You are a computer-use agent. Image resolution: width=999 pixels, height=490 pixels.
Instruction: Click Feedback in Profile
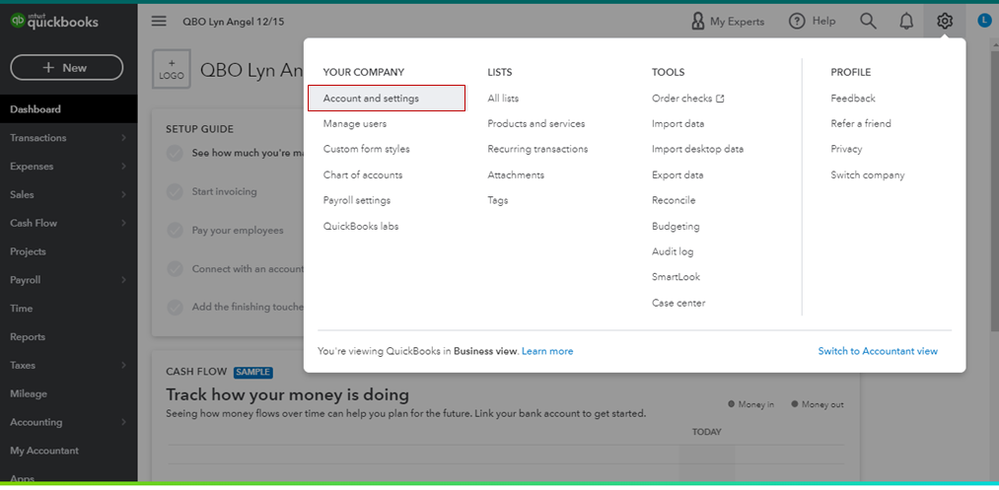pyautogui.click(x=852, y=98)
